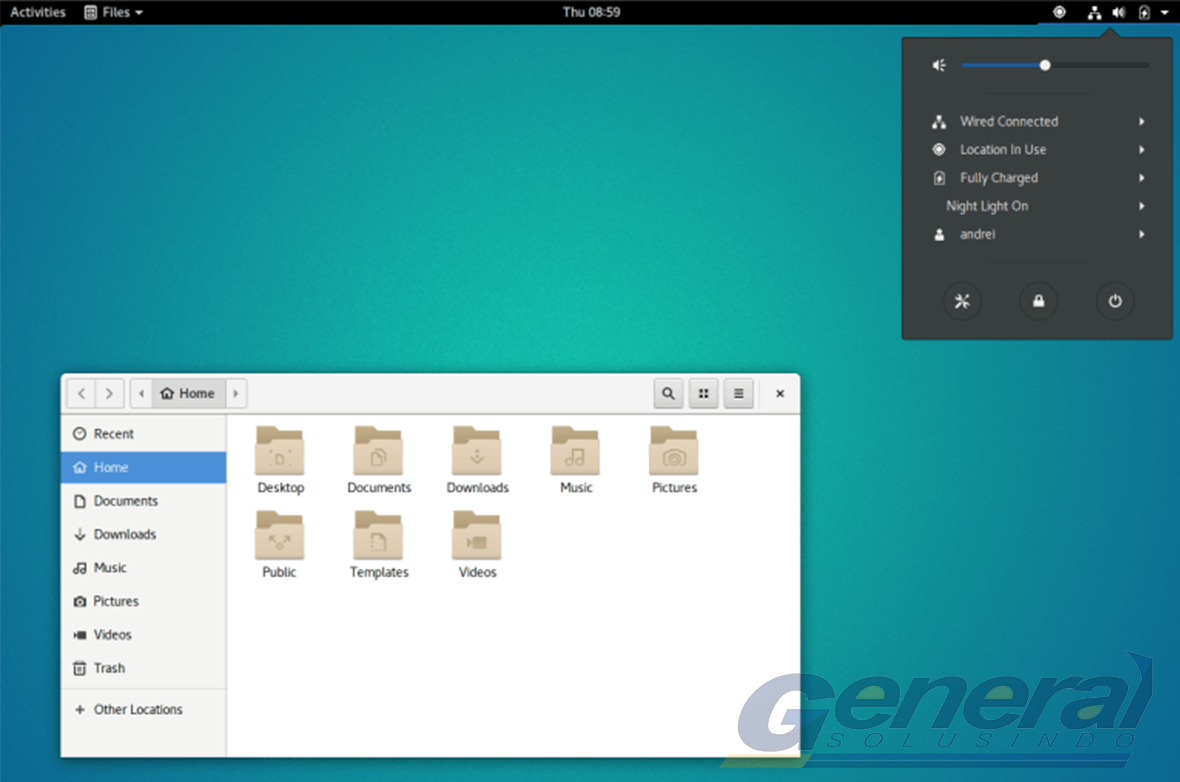
Task: Expand the Night Light On submenu
Action: [x=1038, y=206]
